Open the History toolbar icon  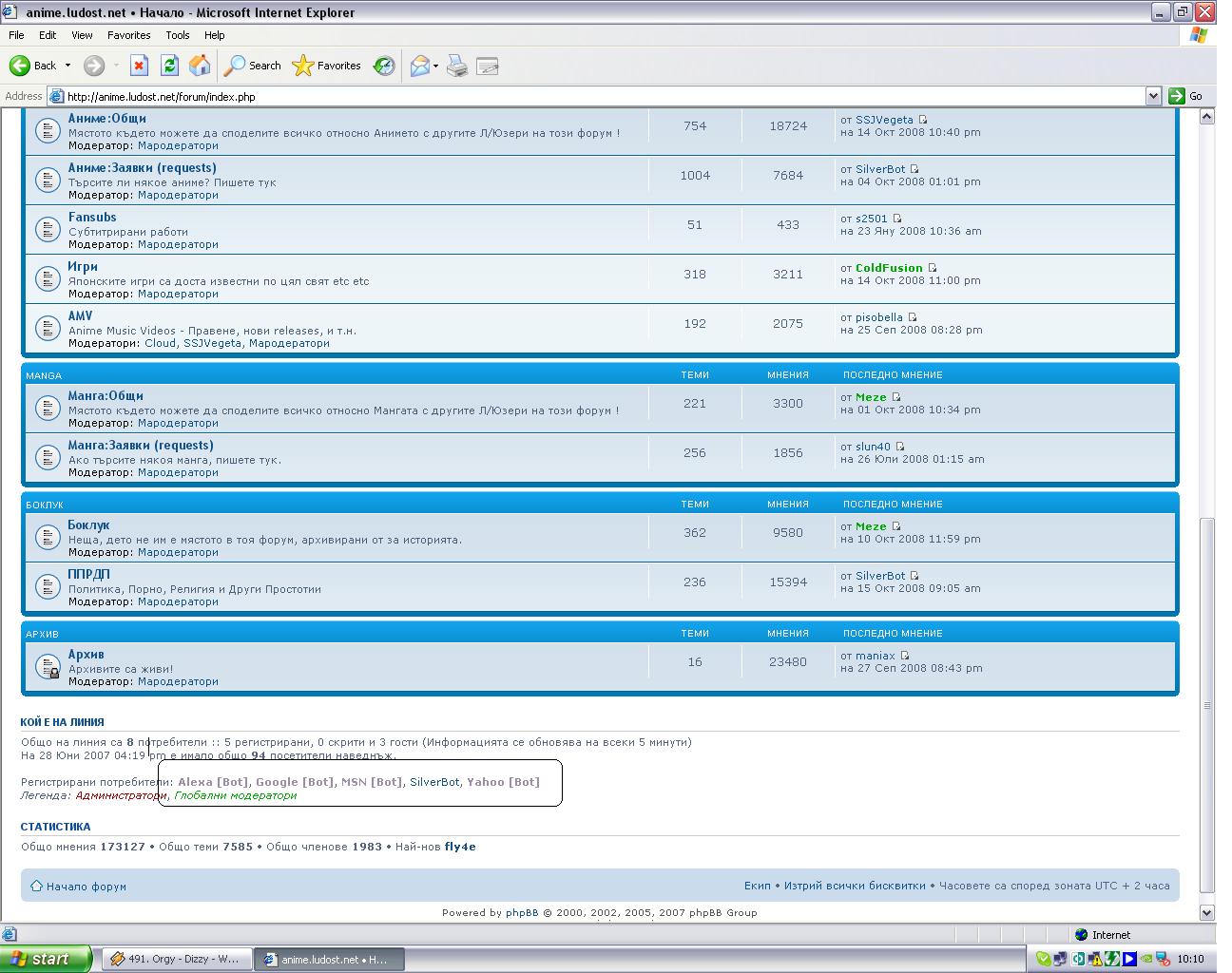click(384, 66)
